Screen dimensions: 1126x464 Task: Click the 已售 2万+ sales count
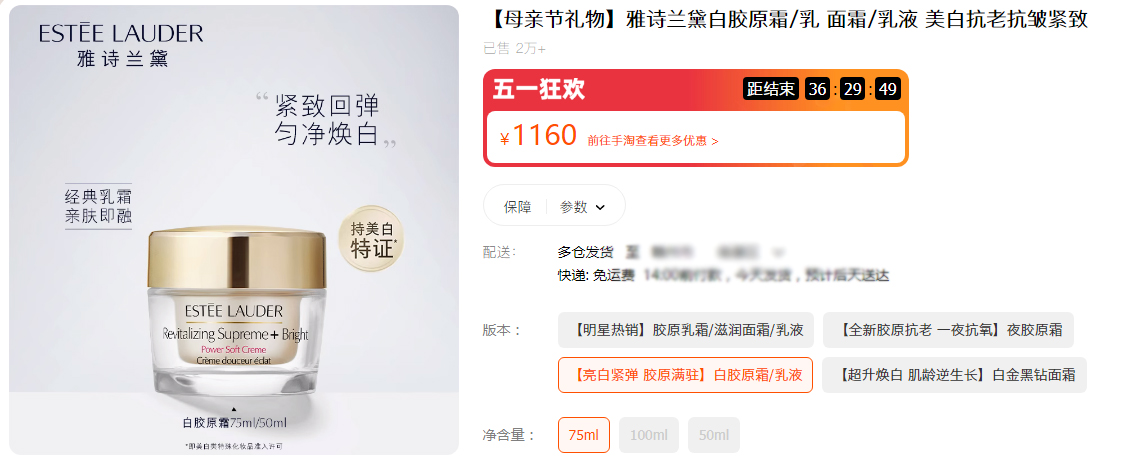click(x=514, y=48)
